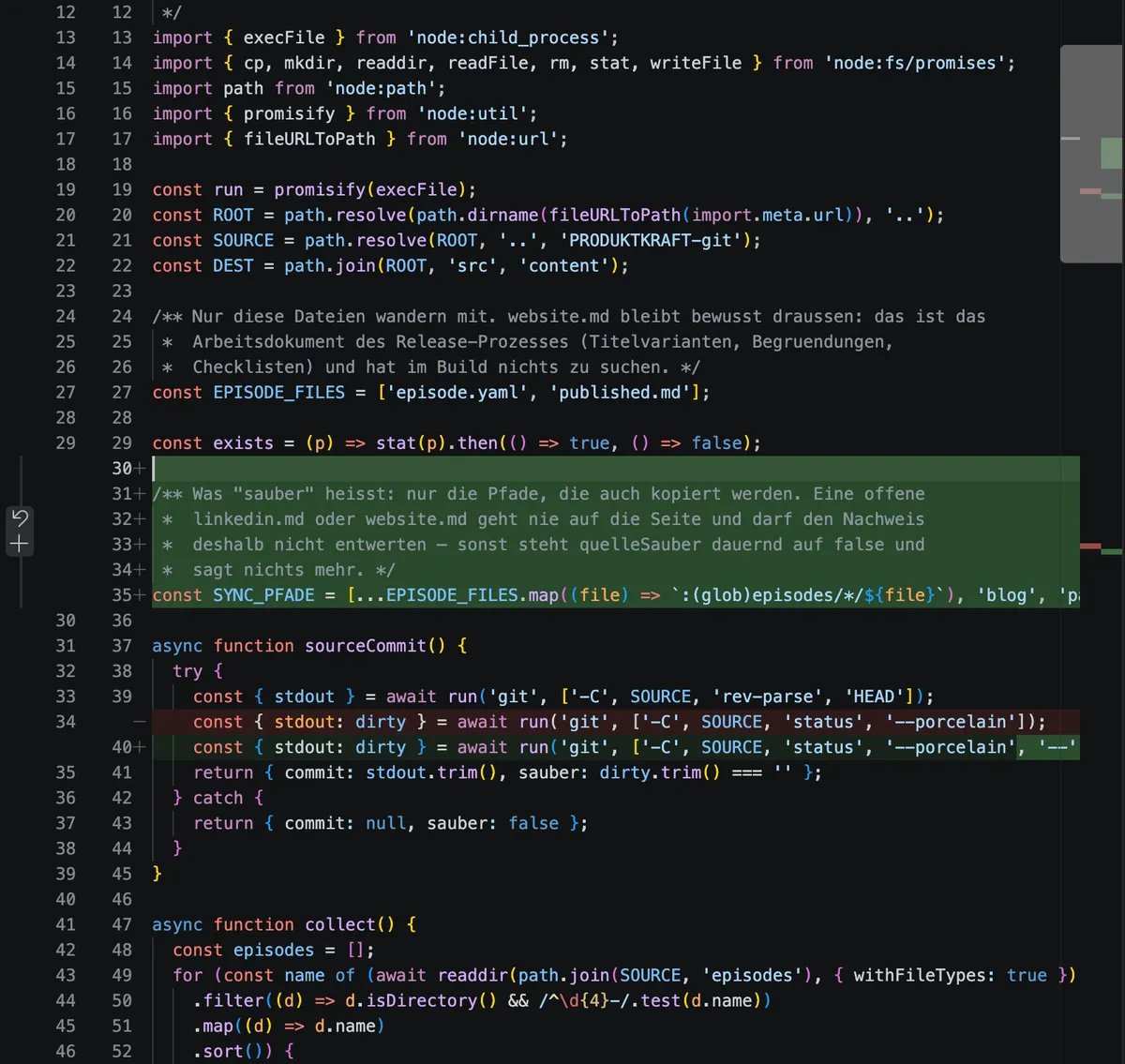Click 'catch' keyword on line 42
The width and height of the screenshot is (1125, 1064).
pos(217,797)
